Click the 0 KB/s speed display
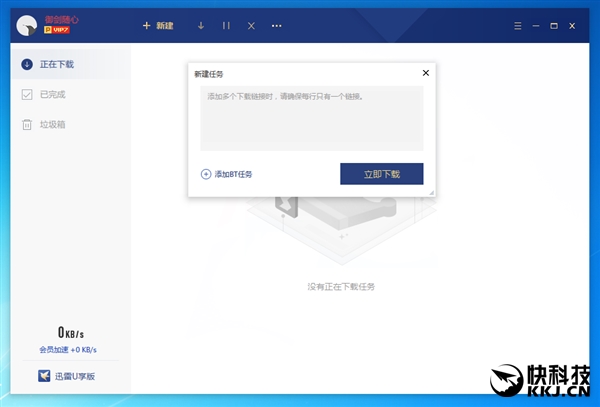The width and height of the screenshot is (600, 407). click(71, 332)
